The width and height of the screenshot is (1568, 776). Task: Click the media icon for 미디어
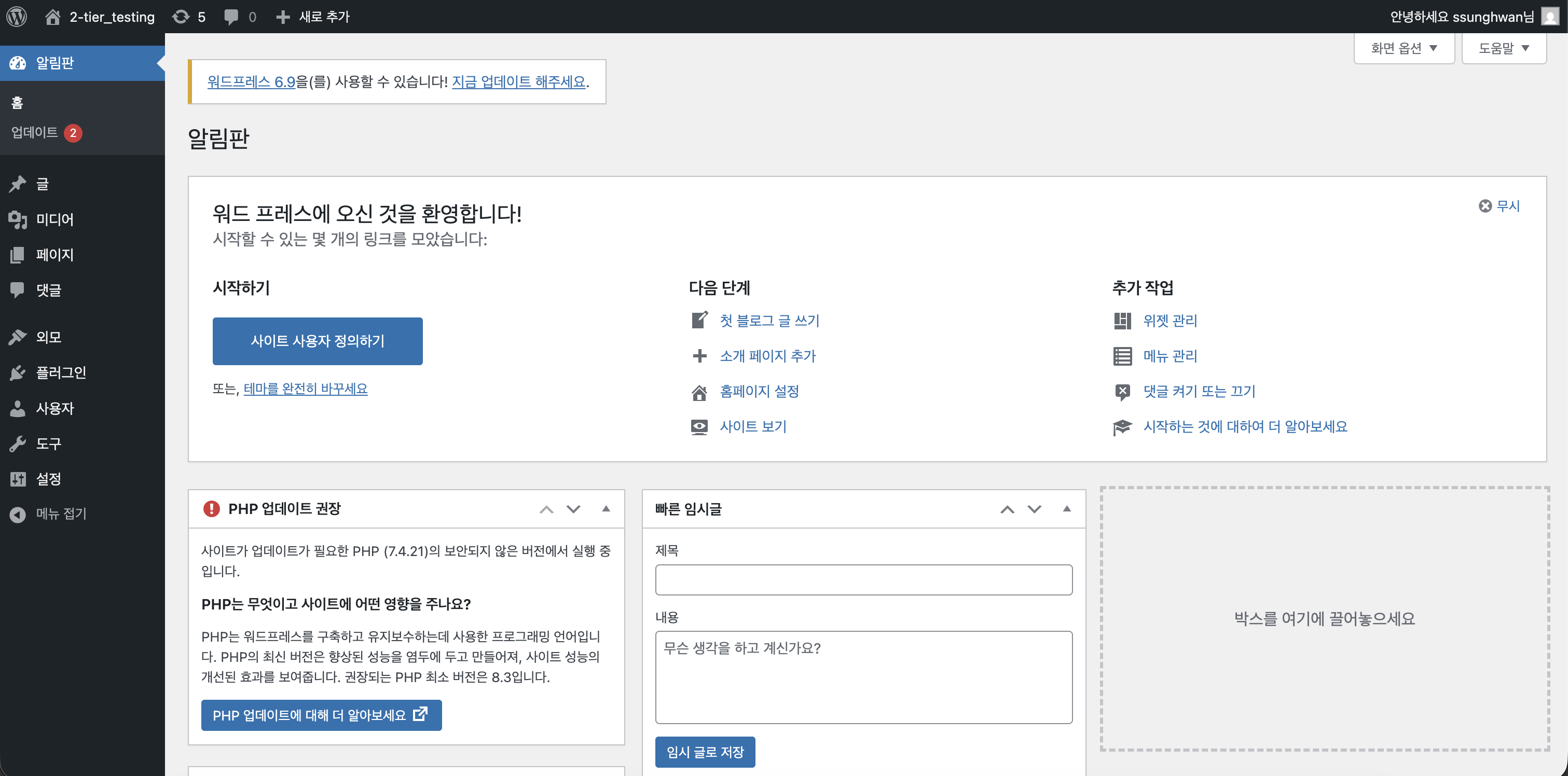tap(18, 219)
